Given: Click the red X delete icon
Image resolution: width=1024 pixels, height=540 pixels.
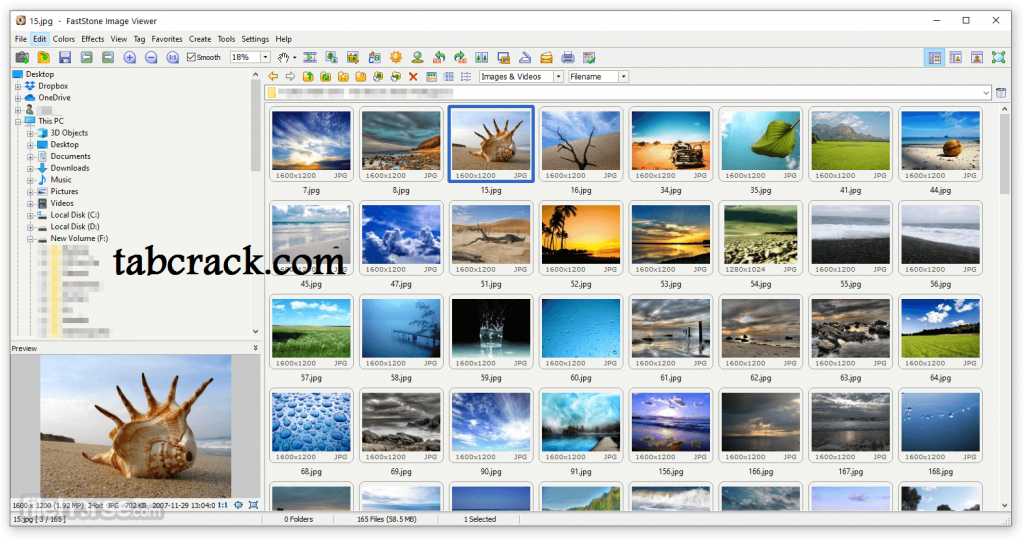Looking at the screenshot, I should tap(413, 76).
